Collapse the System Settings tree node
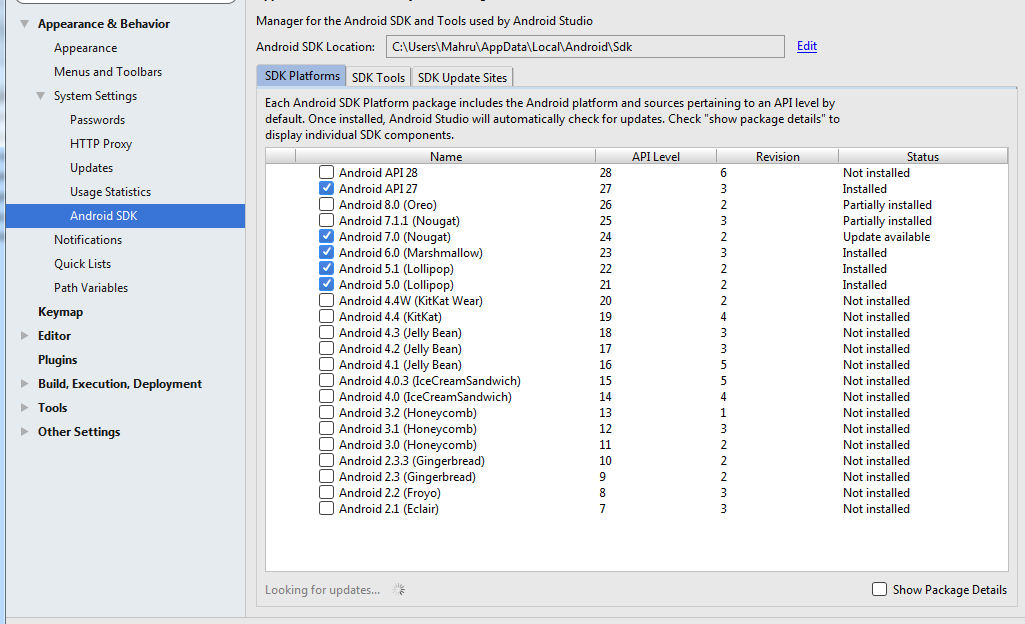This screenshot has width=1025, height=624. click(x=40, y=96)
